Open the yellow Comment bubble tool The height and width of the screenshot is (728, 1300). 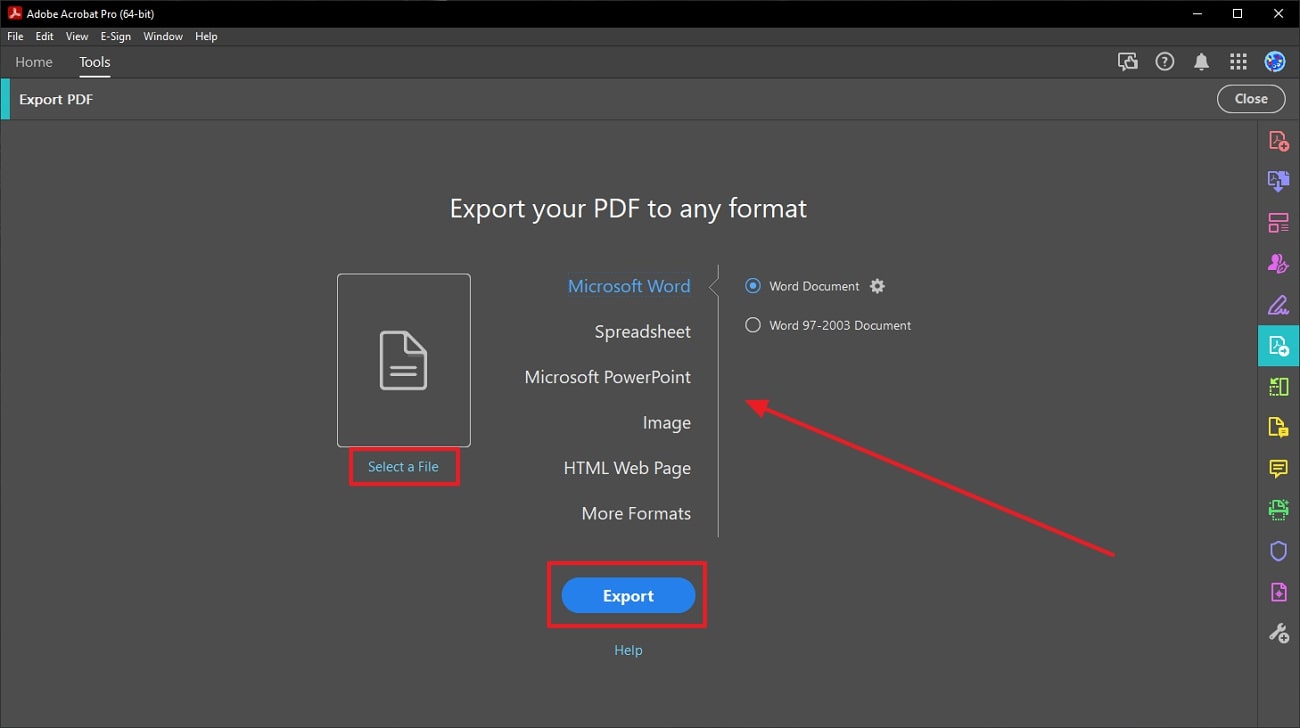point(1278,469)
